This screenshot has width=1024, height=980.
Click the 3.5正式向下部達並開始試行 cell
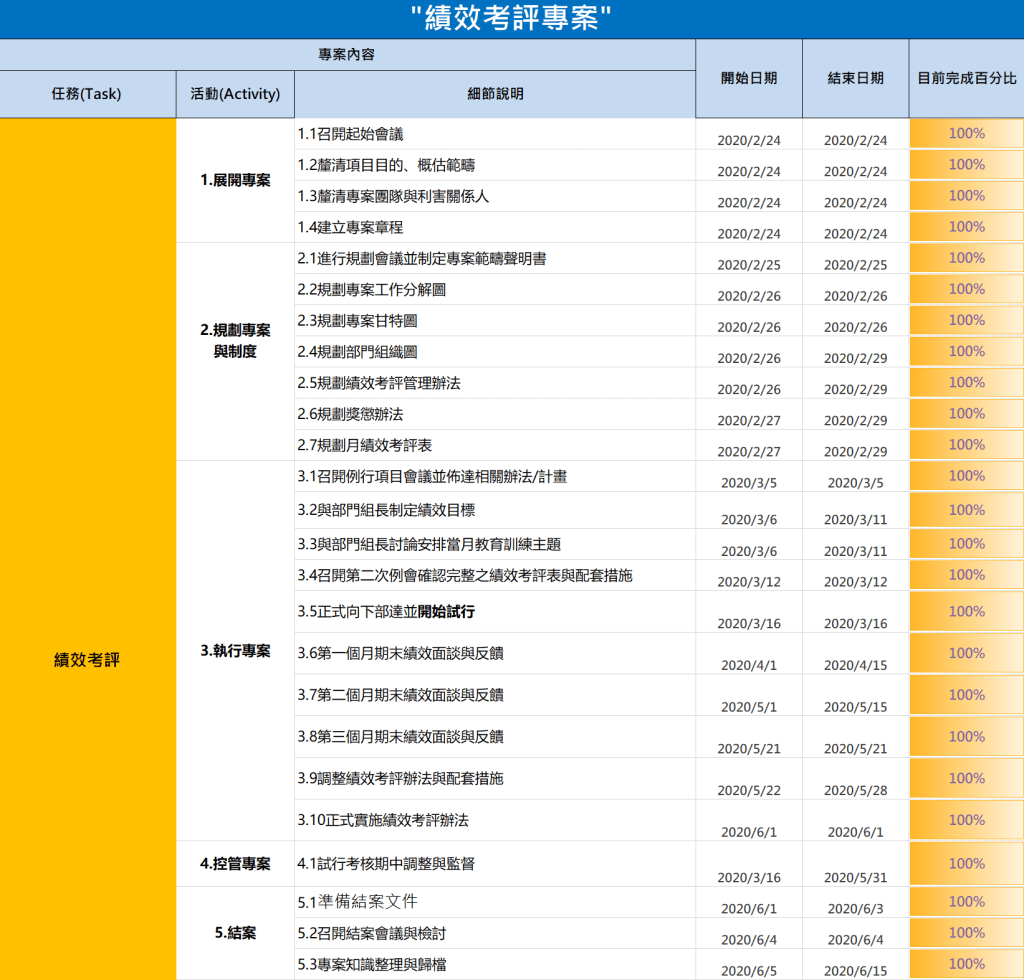pos(495,612)
